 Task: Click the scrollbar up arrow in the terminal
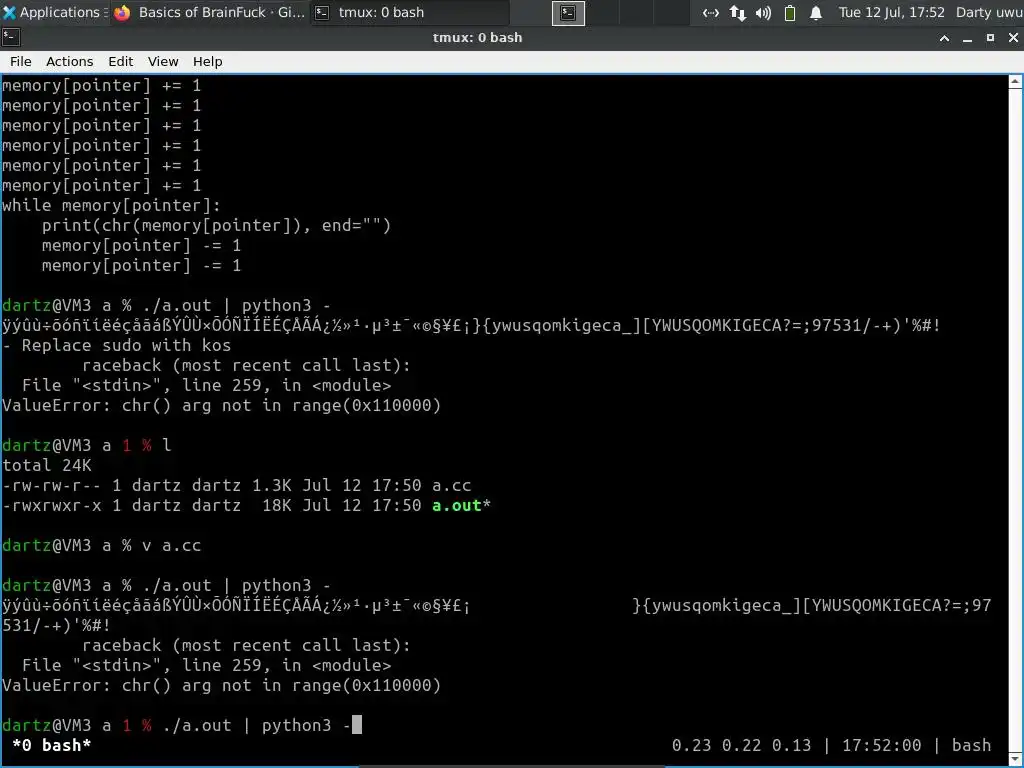click(x=1015, y=82)
